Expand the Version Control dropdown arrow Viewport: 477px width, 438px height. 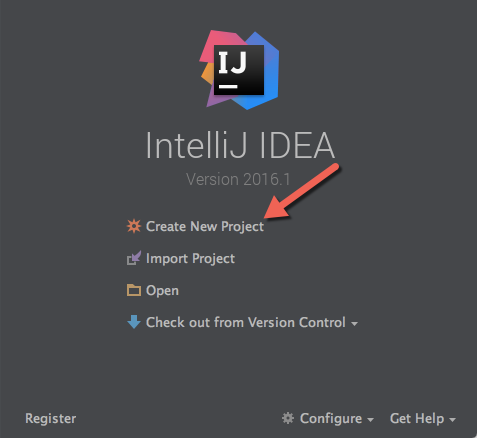(x=354, y=324)
